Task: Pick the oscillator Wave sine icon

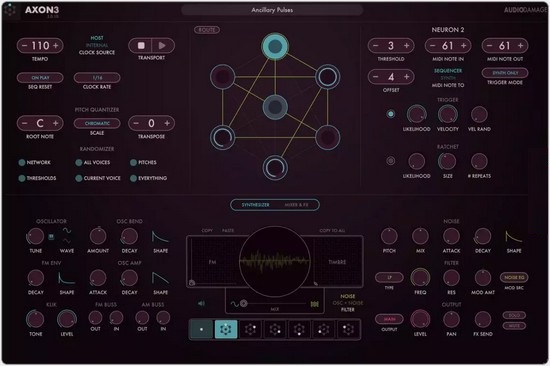Action: coord(67,231)
